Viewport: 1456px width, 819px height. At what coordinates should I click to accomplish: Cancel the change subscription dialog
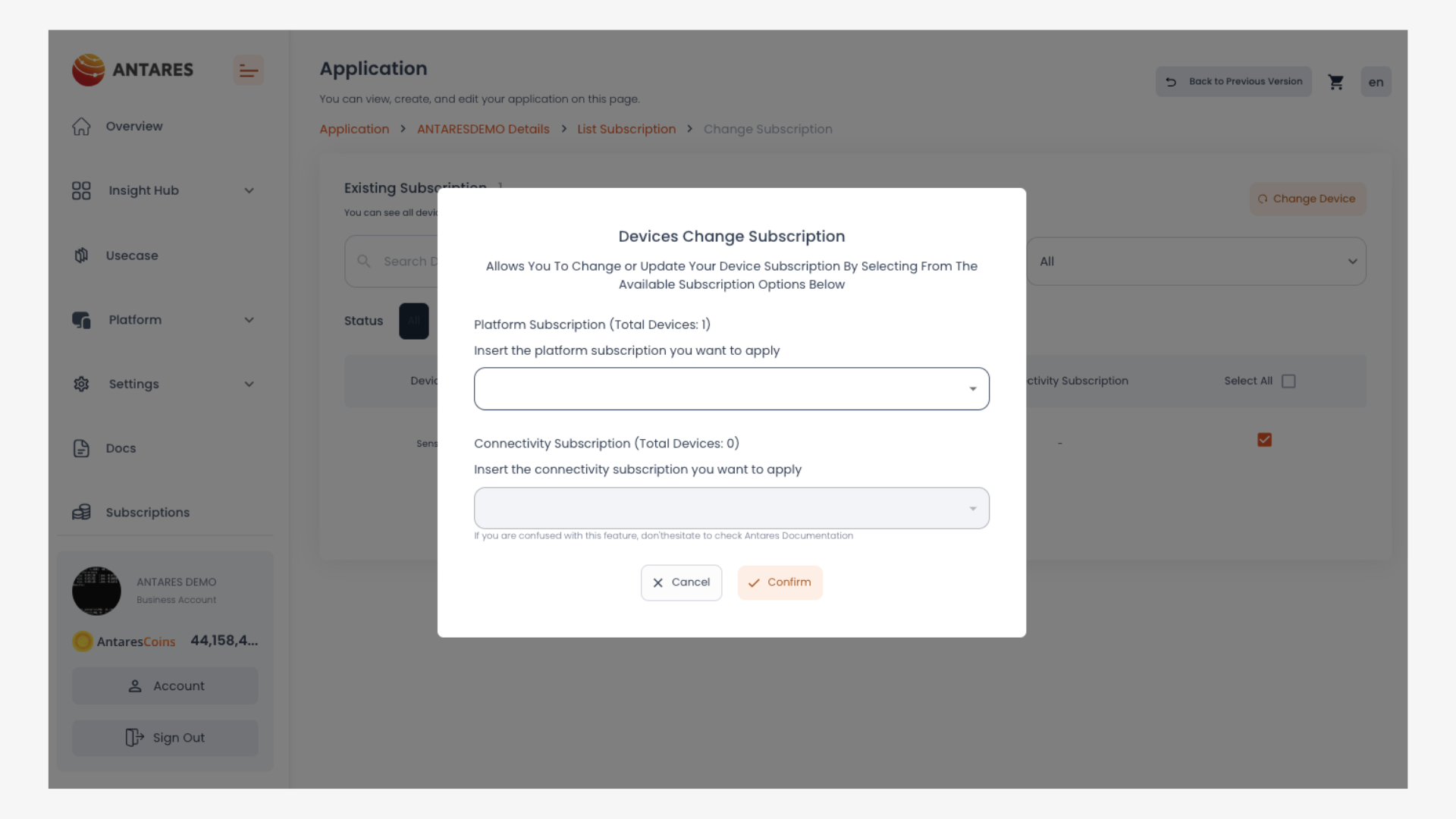click(681, 582)
